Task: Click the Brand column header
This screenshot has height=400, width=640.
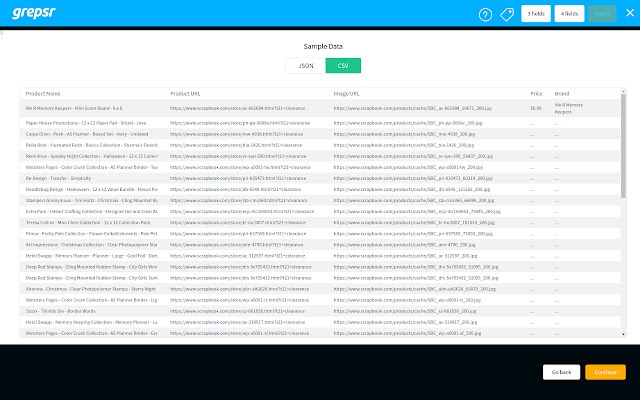Action: pos(562,93)
